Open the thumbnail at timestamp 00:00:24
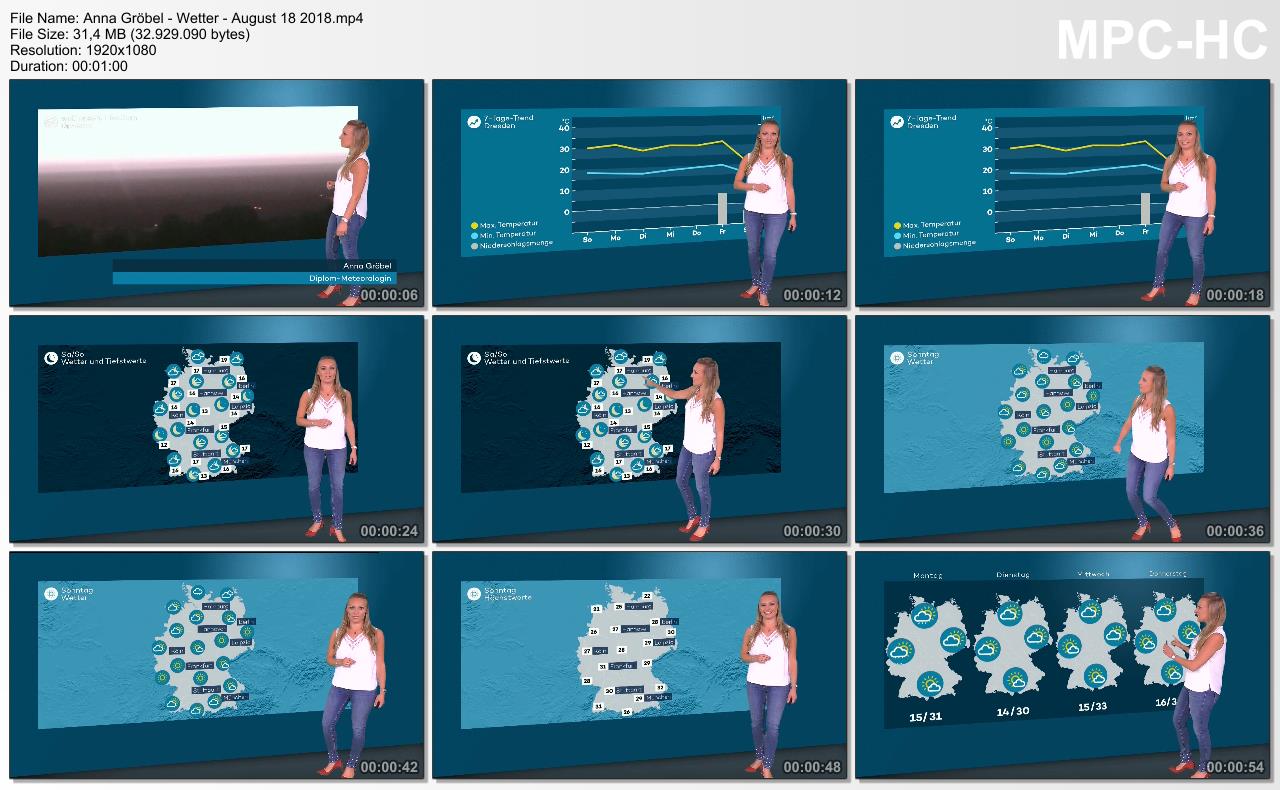This screenshot has width=1280, height=790. [217, 429]
